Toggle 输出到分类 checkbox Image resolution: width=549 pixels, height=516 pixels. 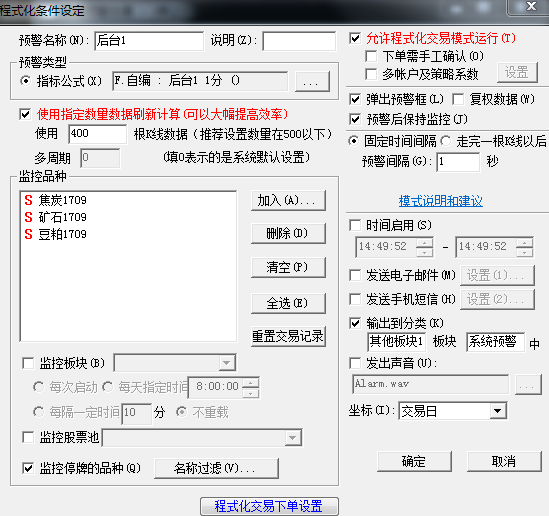[x=355, y=323]
